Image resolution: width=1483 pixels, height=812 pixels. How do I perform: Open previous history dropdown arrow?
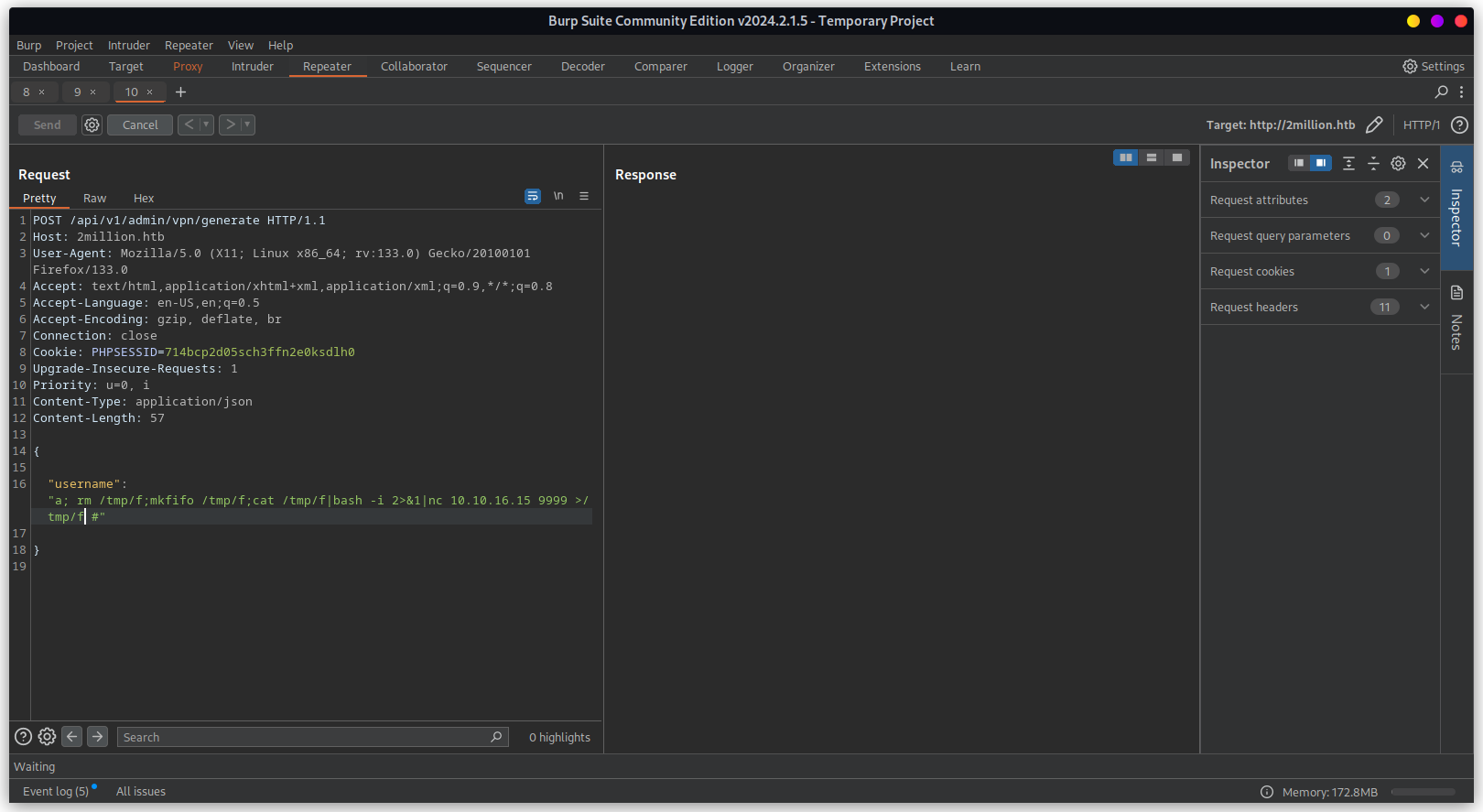pos(206,125)
